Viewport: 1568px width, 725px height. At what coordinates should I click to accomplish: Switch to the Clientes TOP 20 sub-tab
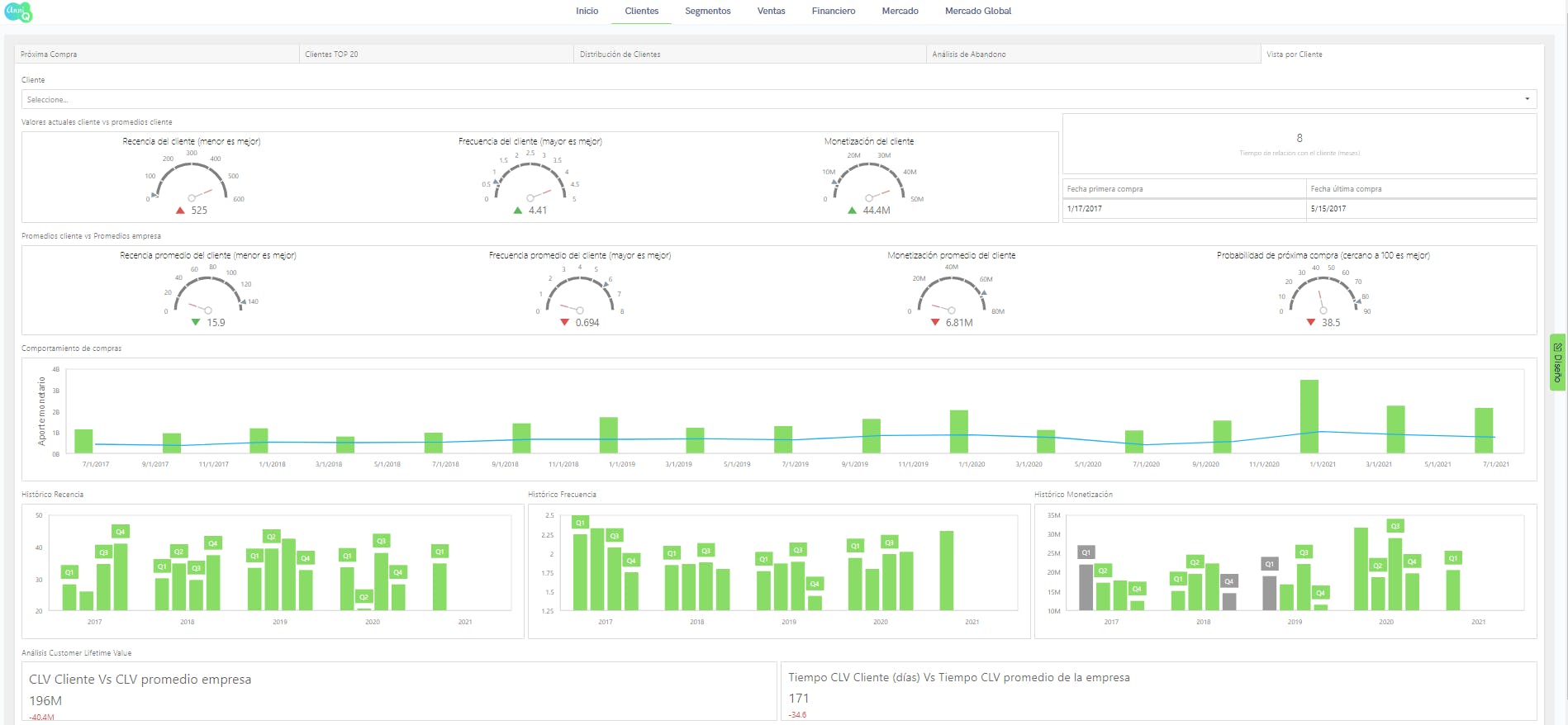437,54
